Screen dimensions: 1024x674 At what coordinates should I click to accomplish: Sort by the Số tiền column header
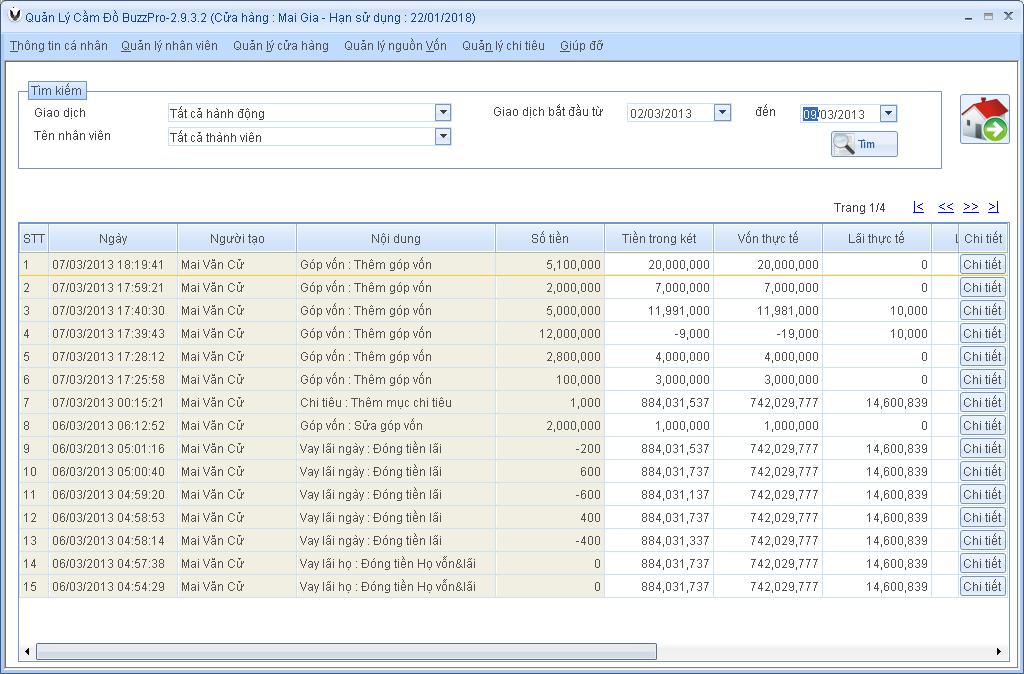coord(550,238)
